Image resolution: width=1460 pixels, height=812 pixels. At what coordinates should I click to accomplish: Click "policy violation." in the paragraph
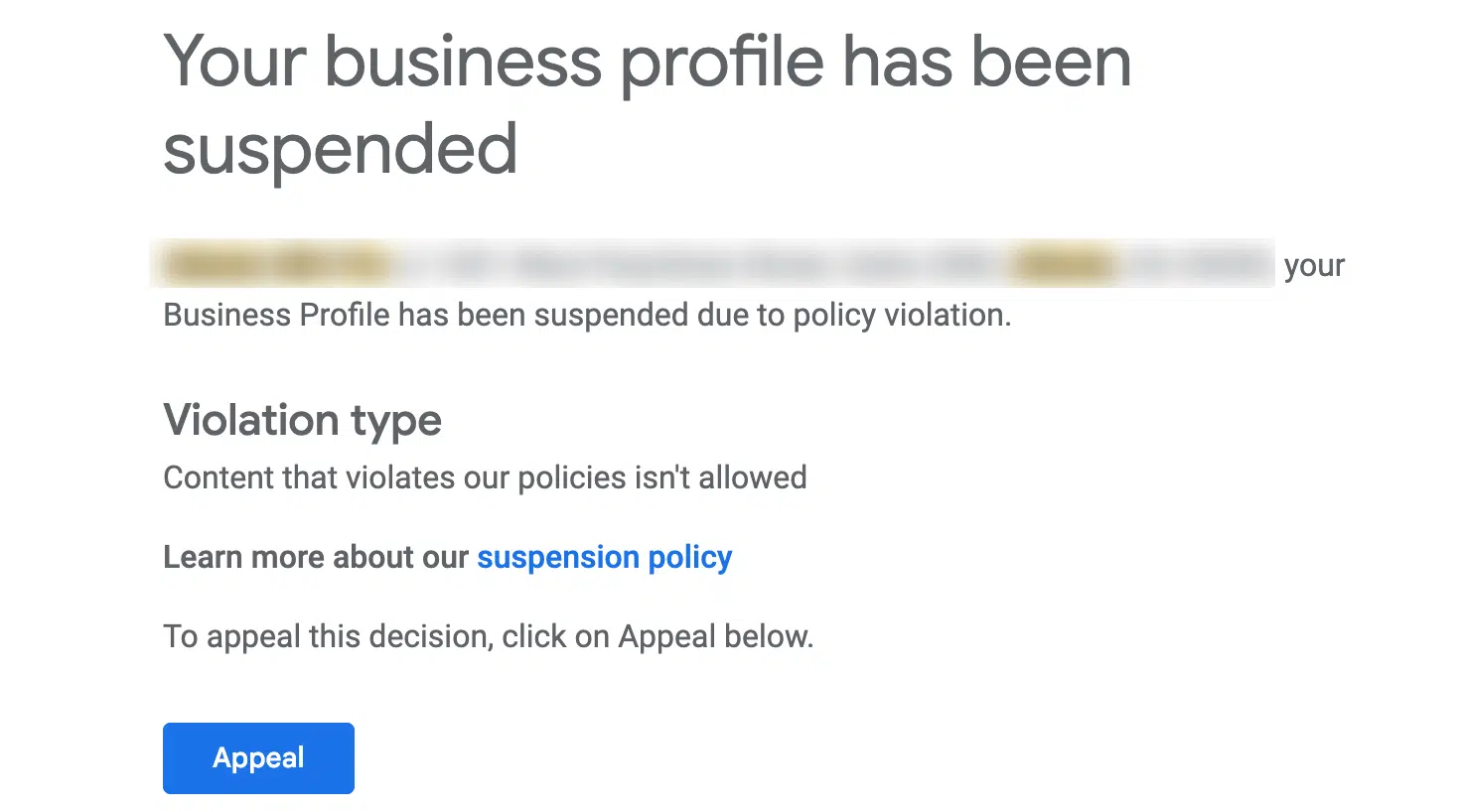[902, 315]
